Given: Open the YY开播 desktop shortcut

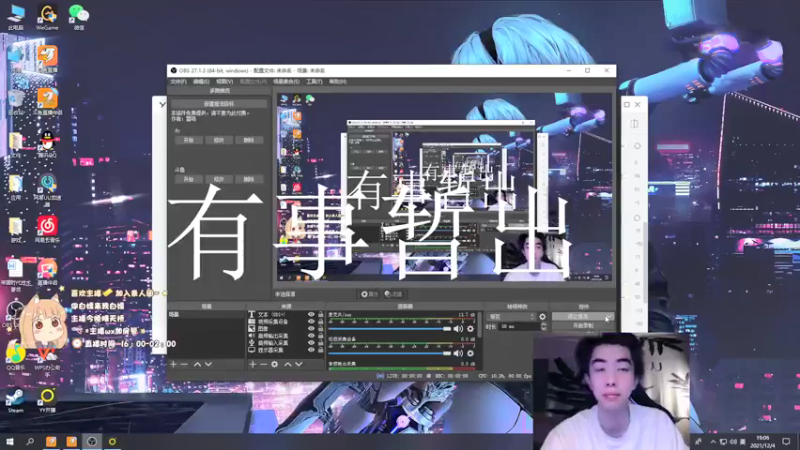Looking at the screenshot, I should (x=47, y=401).
